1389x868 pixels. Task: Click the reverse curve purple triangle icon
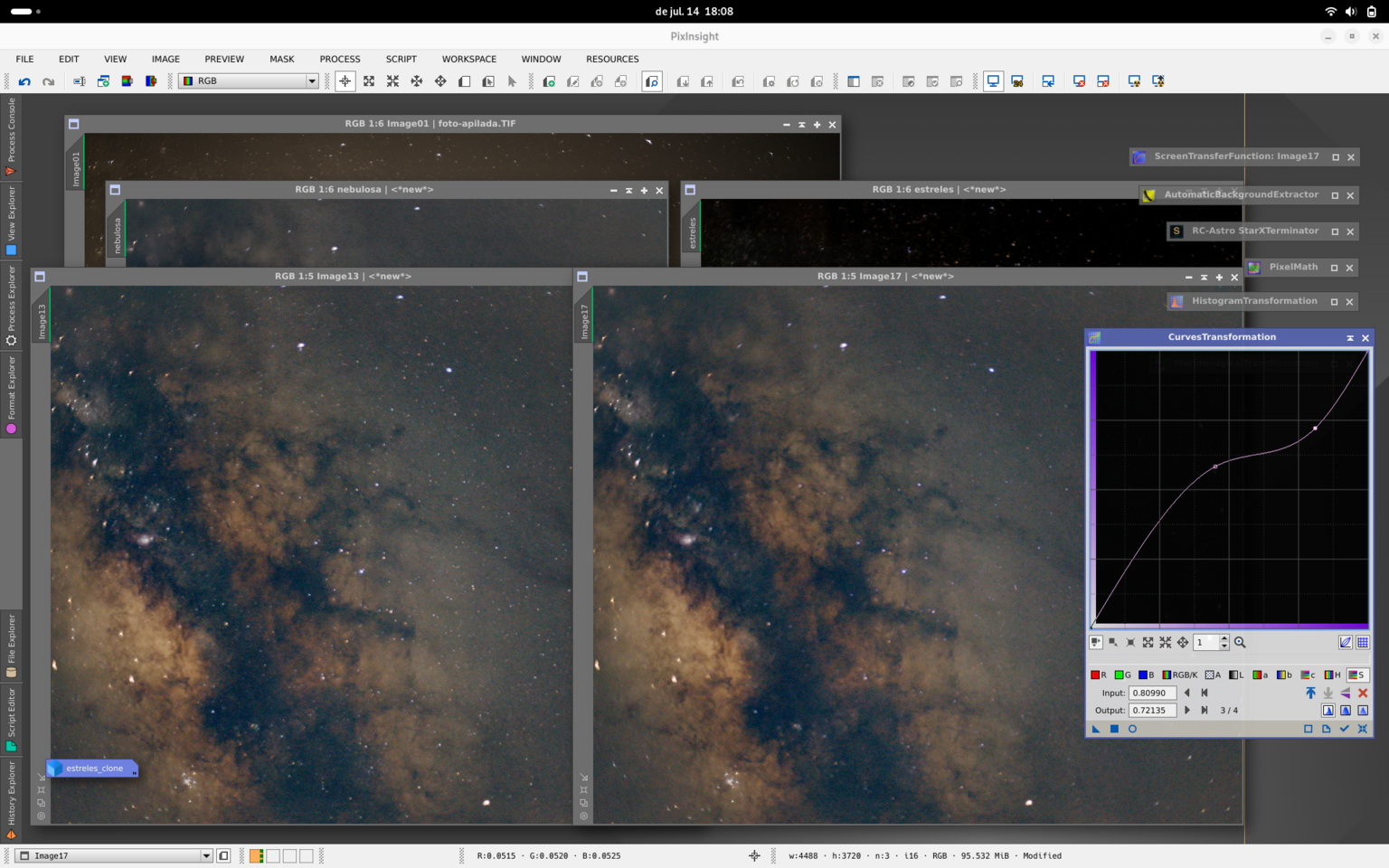click(1346, 693)
